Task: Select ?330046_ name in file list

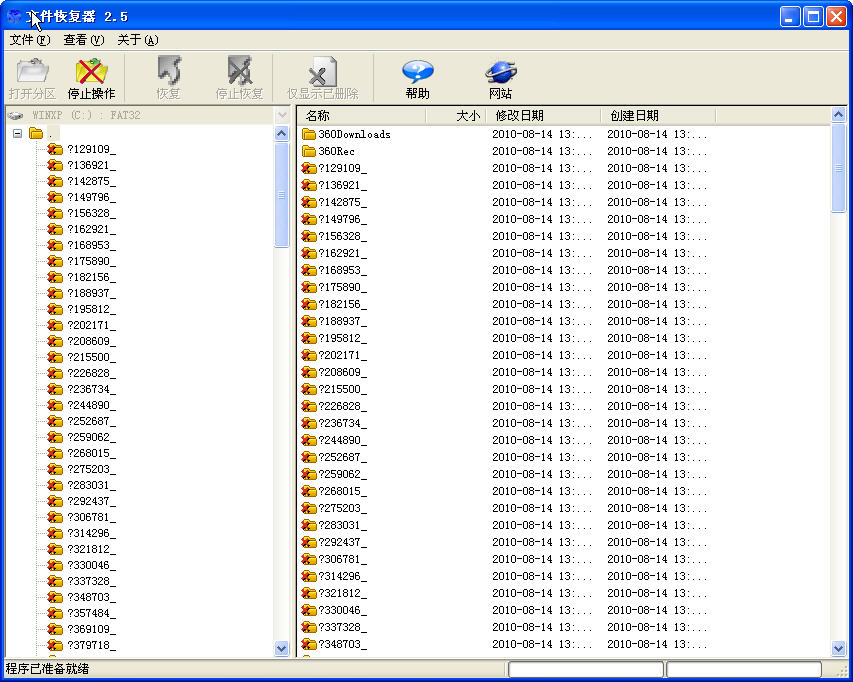Action: pos(343,610)
